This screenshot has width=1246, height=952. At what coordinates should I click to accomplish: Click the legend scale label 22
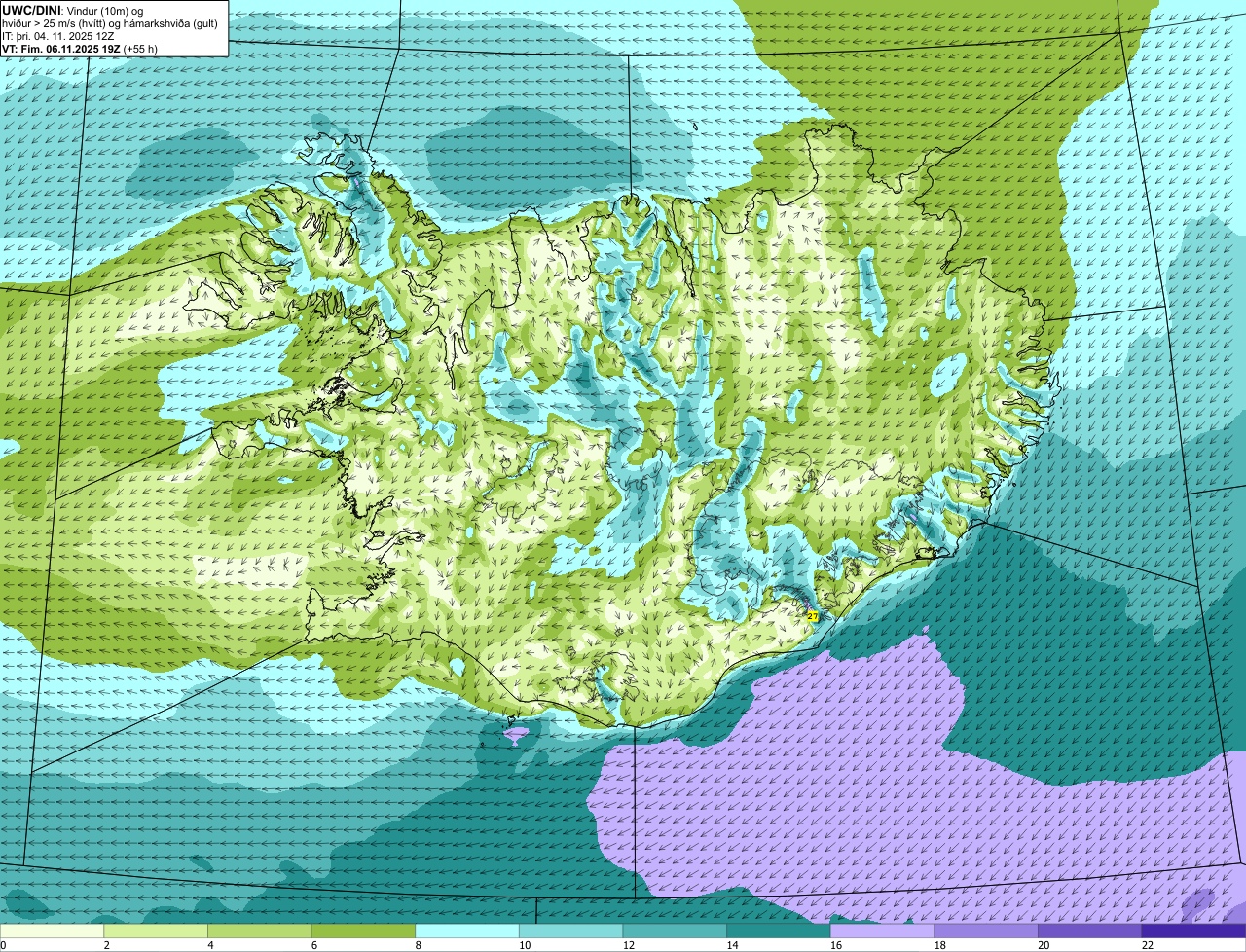[x=1148, y=945]
